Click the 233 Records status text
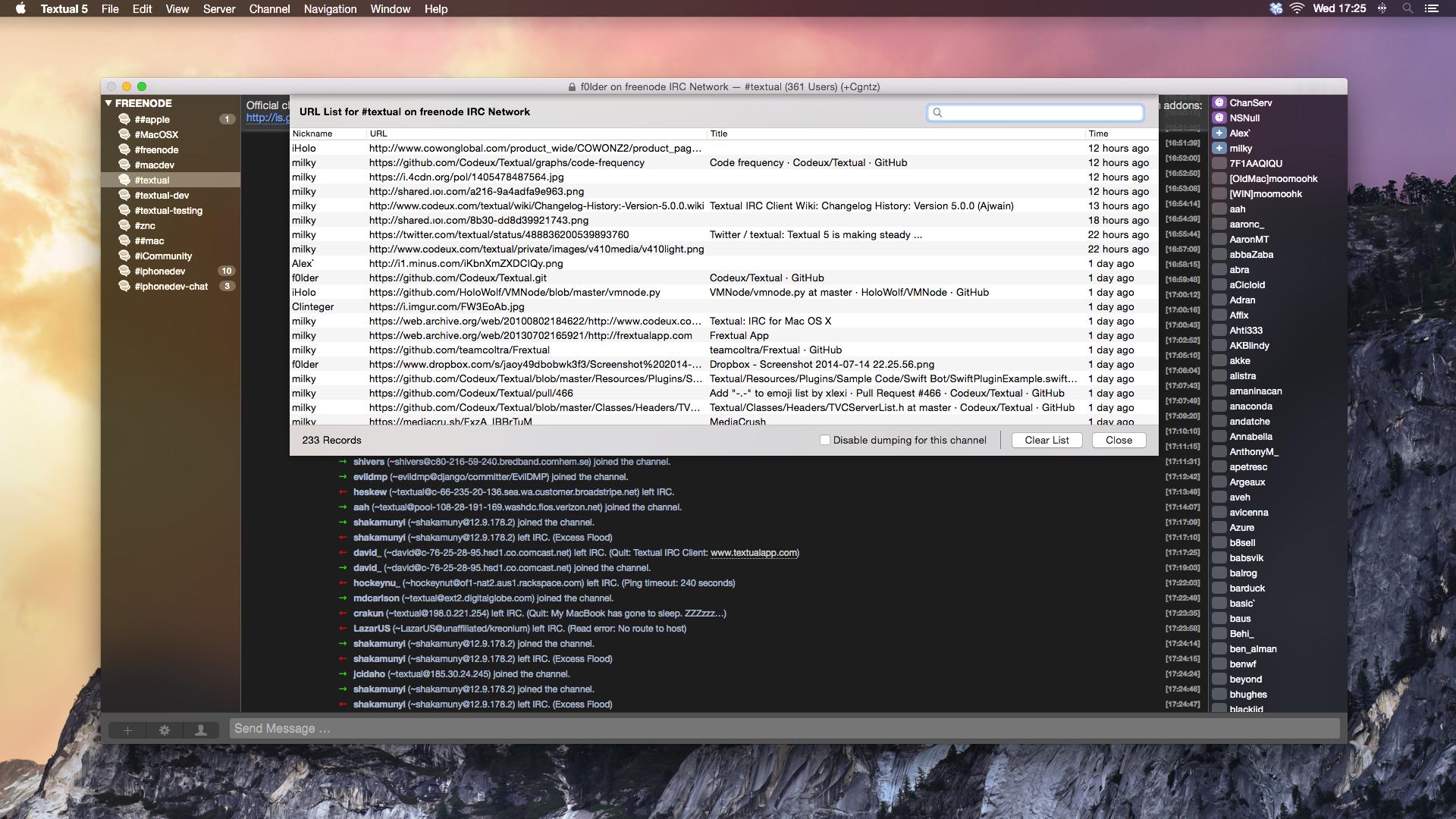 [x=331, y=440]
